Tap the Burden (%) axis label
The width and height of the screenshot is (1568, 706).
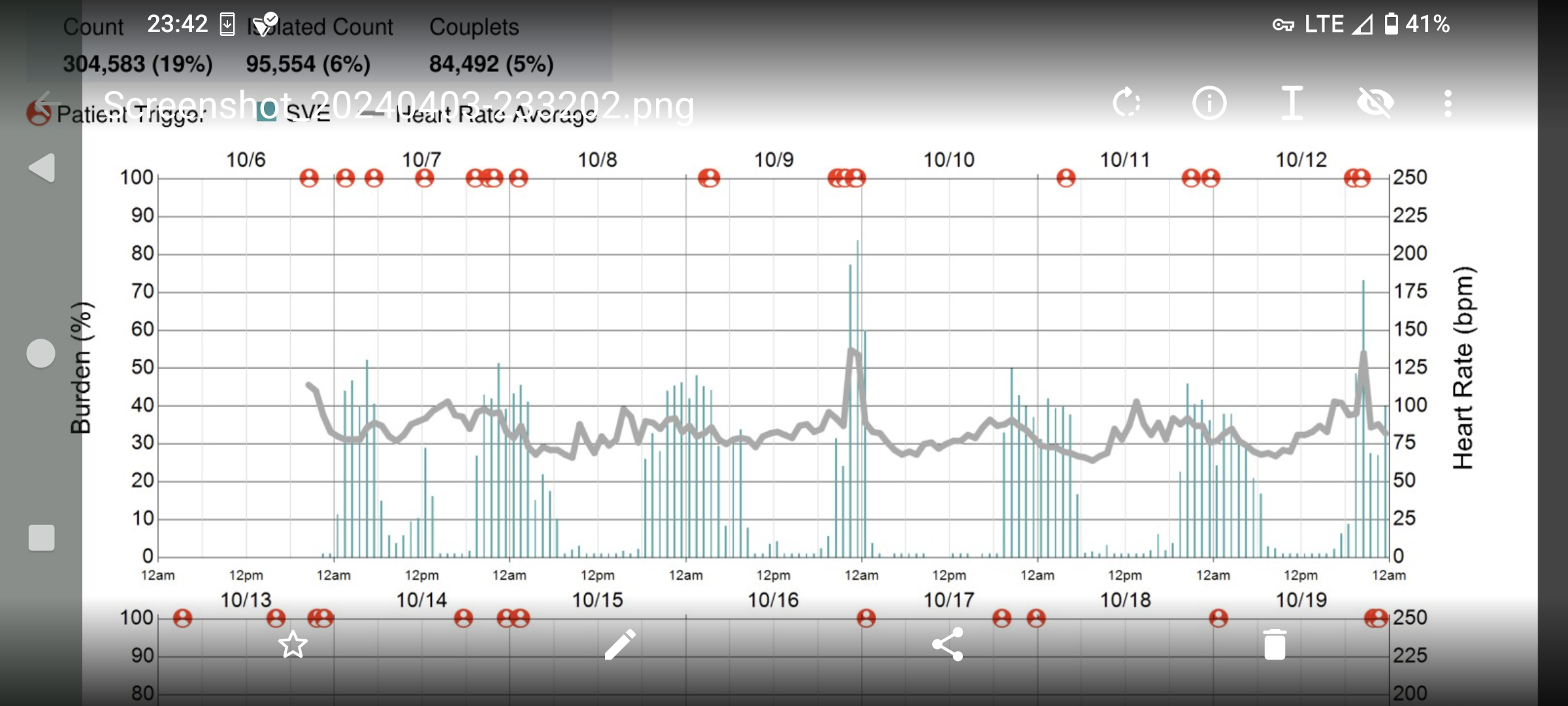pyautogui.click(x=81, y=368)
